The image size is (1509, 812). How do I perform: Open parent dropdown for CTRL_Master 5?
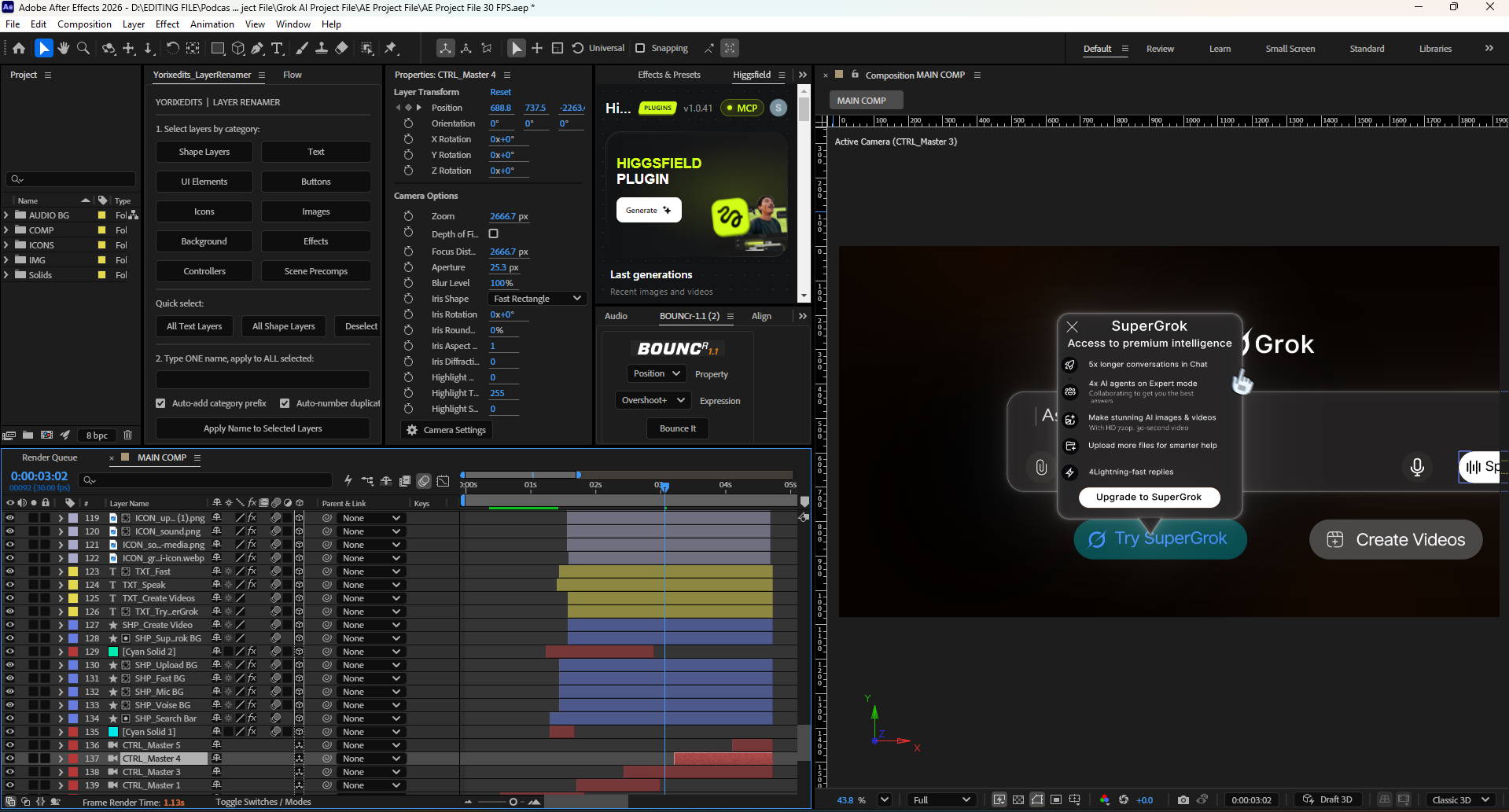[x=371, y=745]
